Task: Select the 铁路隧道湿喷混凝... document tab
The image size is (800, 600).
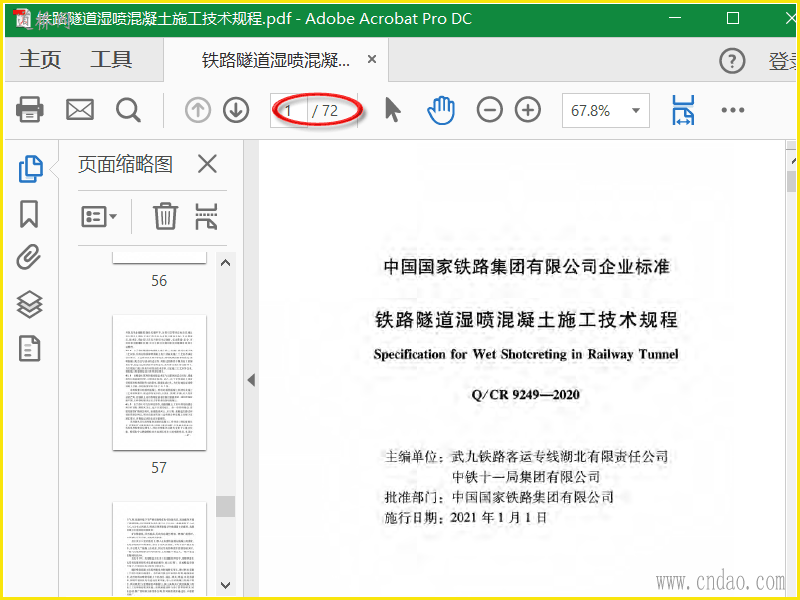Action: [276, 60]
